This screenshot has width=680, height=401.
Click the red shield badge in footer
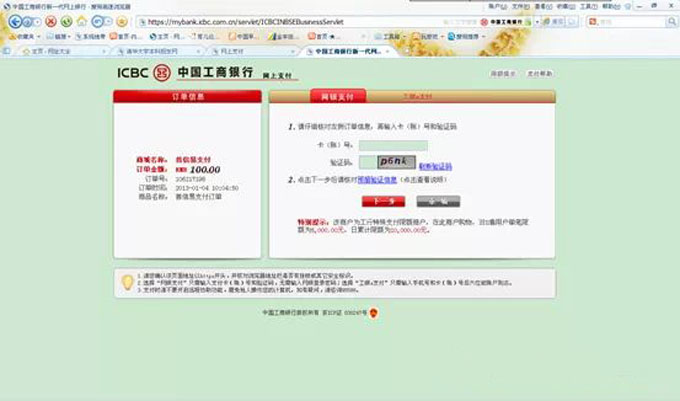pos(373,313)
